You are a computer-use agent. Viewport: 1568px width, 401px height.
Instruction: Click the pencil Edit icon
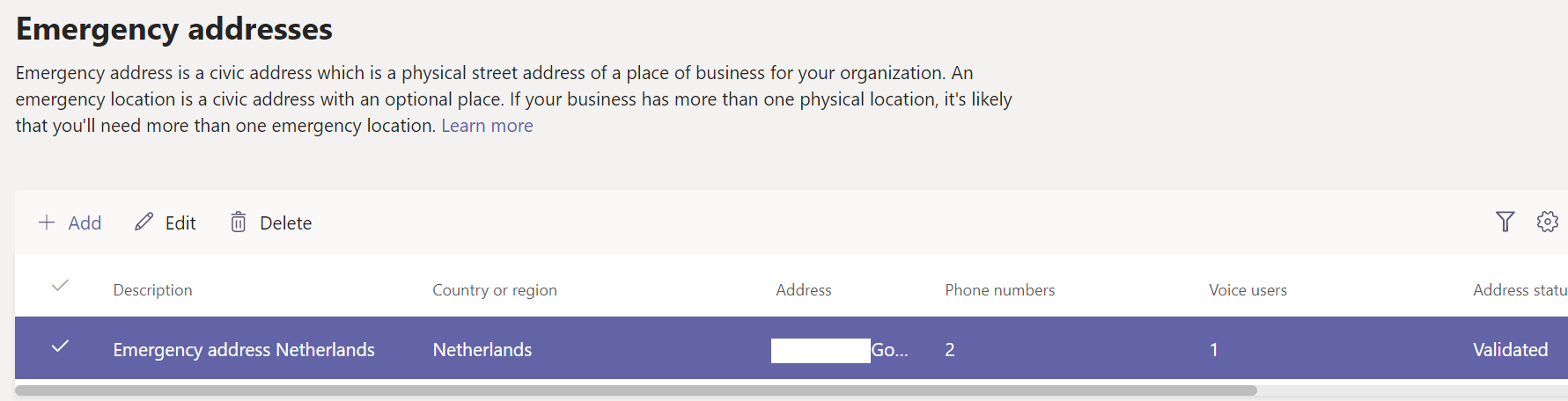144,222
